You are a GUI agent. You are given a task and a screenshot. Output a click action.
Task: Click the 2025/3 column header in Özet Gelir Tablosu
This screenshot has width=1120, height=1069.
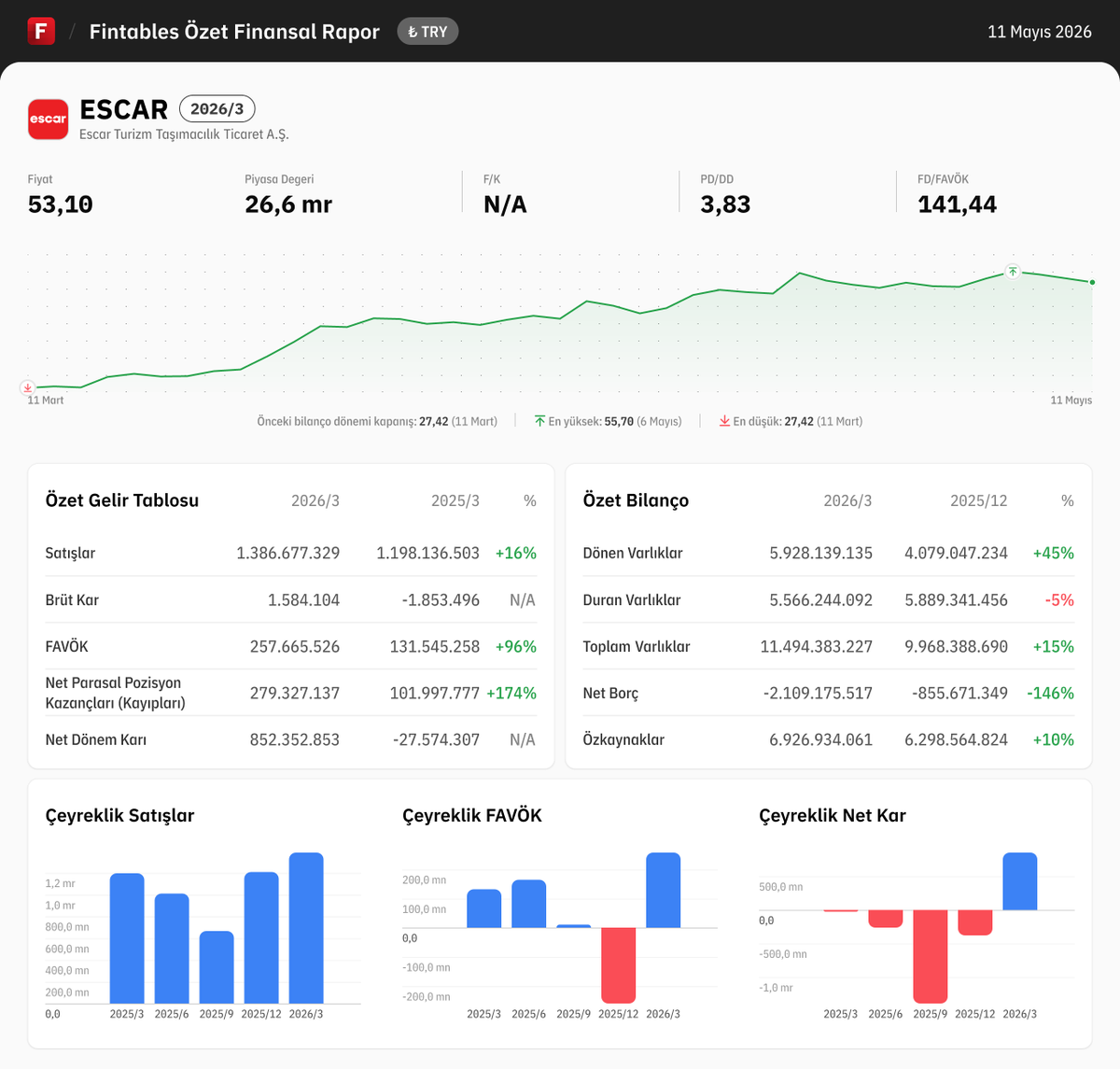coord(455,500)
